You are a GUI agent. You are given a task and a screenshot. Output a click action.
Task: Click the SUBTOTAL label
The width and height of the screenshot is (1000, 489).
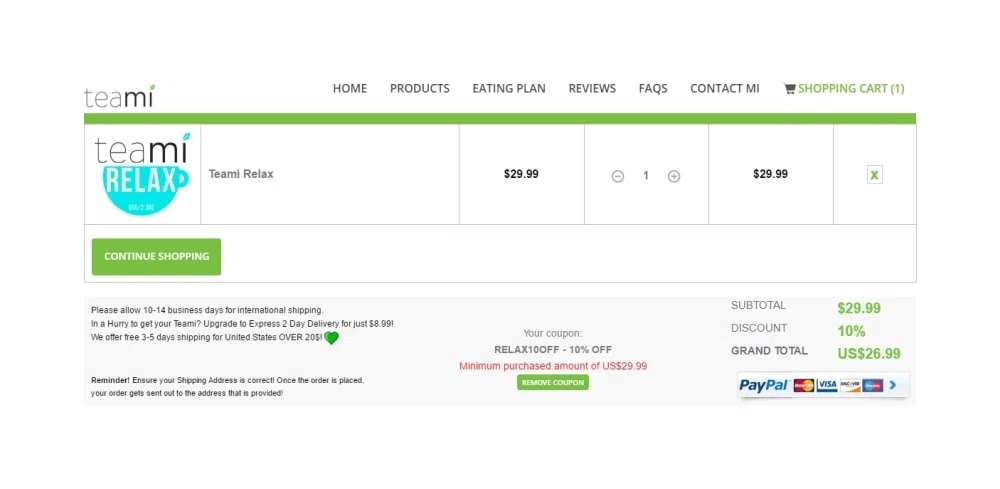coord(758,305)
